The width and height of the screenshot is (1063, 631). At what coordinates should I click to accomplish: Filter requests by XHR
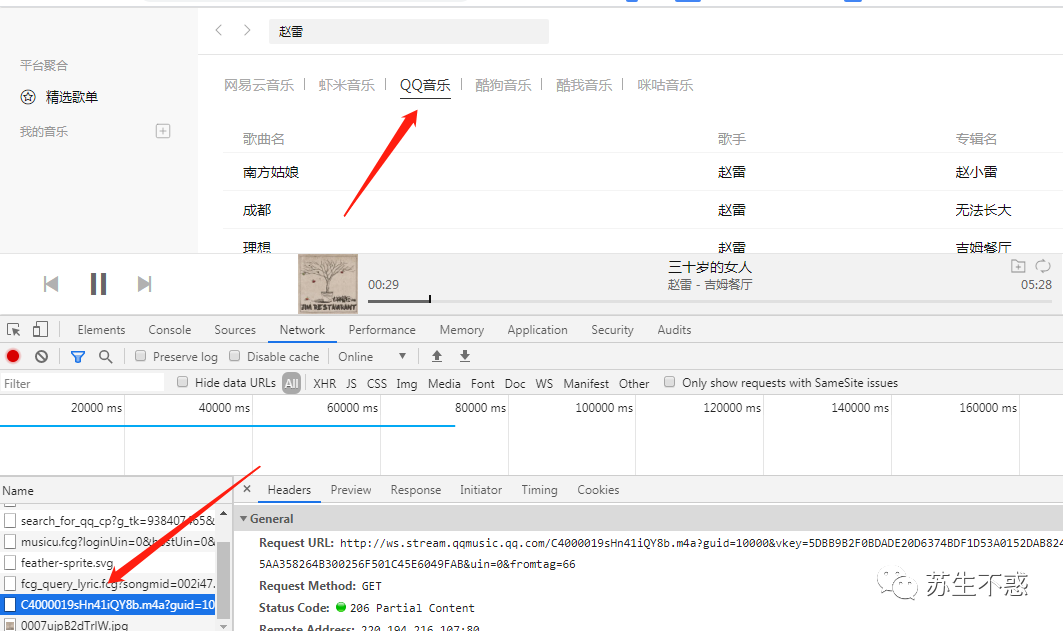click(x=325, y=384)
